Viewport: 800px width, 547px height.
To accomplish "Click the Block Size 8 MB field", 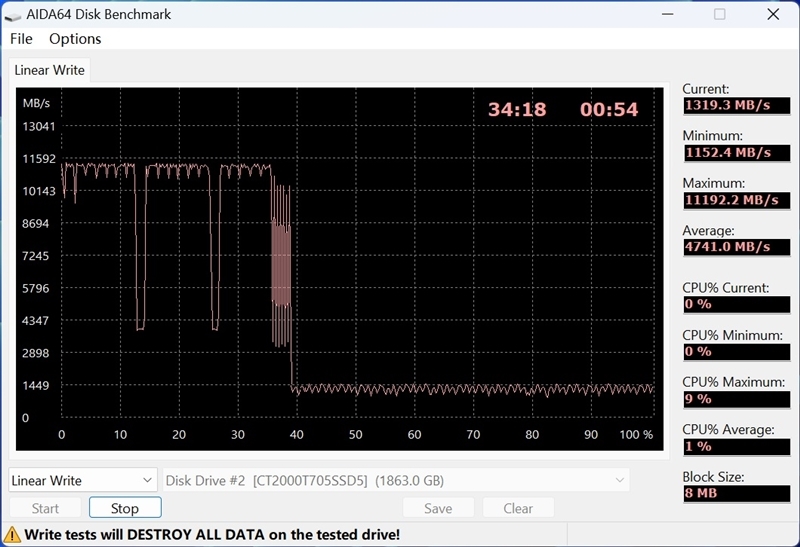I will coord(736,493).
